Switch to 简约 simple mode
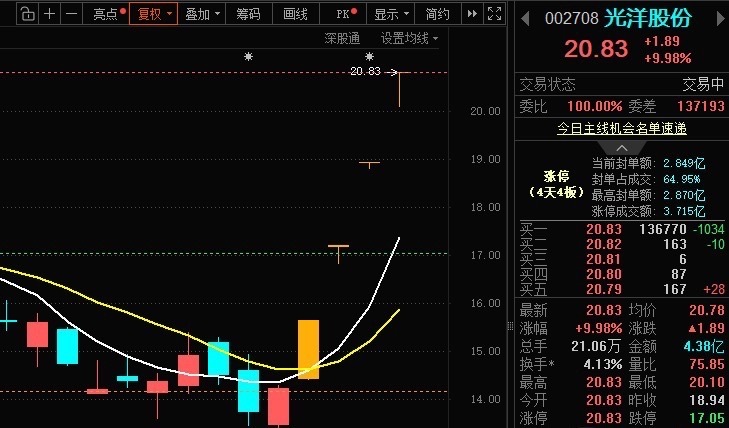 click(437, 14)
